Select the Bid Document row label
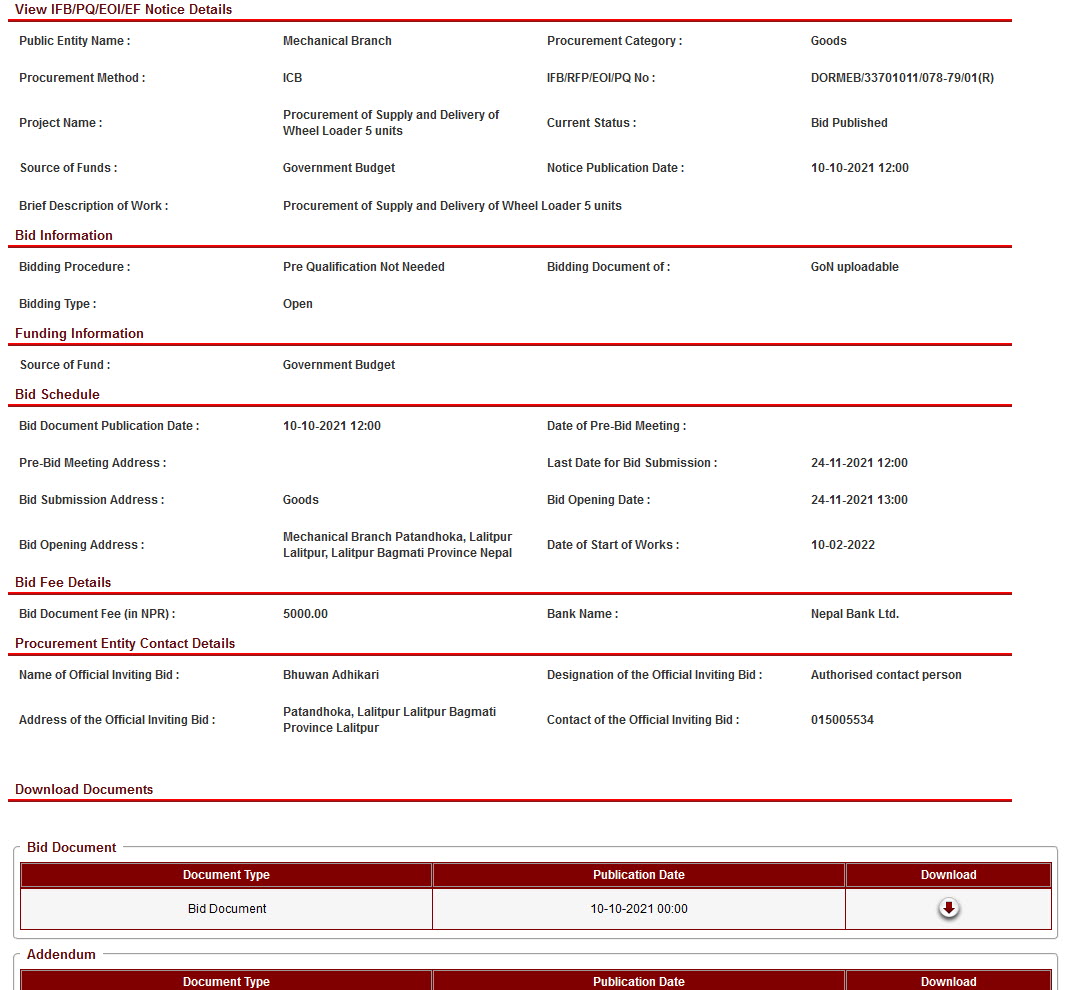 (227, 909)
